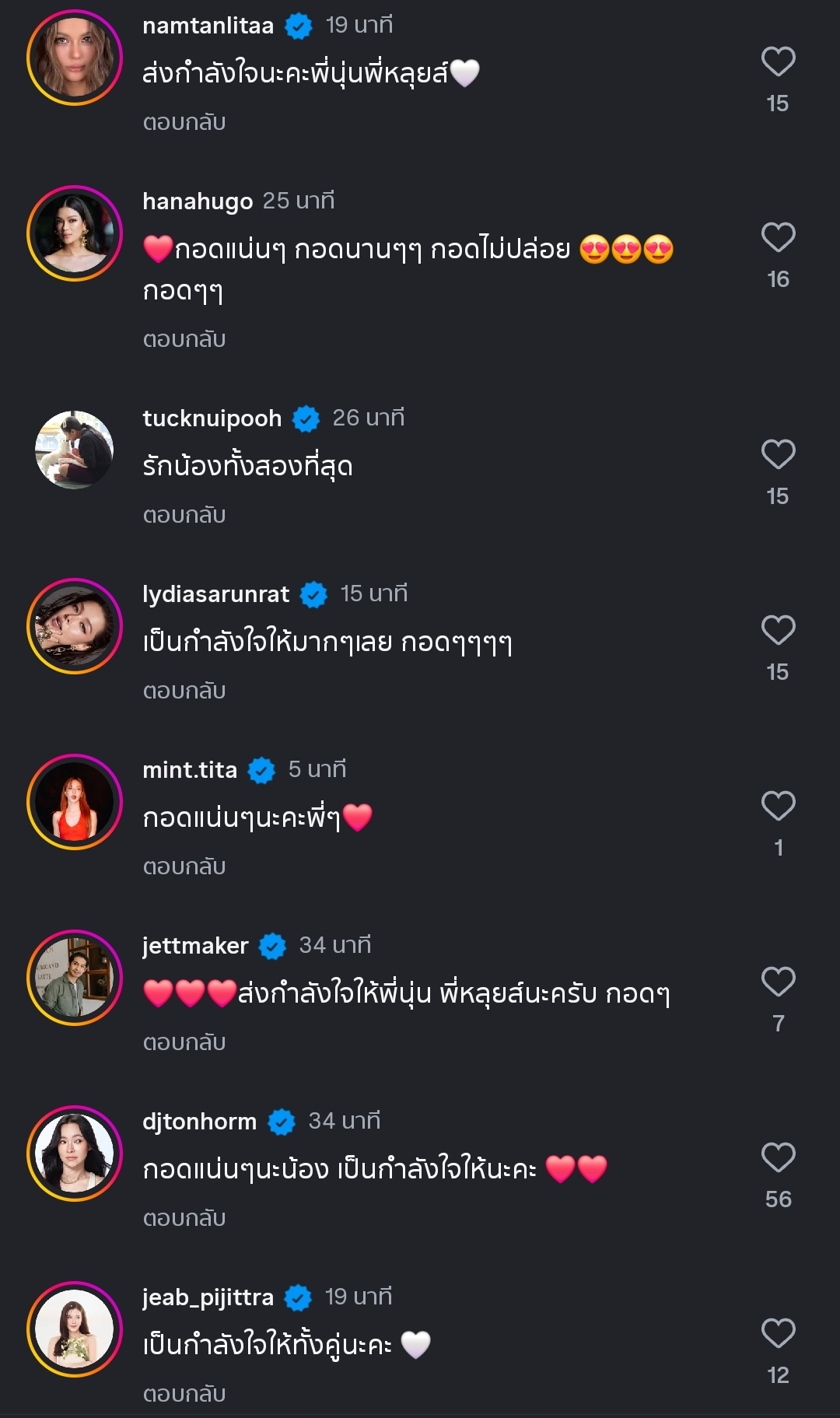This screenshot has height=1418, width=840.
Task: View hanahugo's profile photo
Action: [75, 233]
